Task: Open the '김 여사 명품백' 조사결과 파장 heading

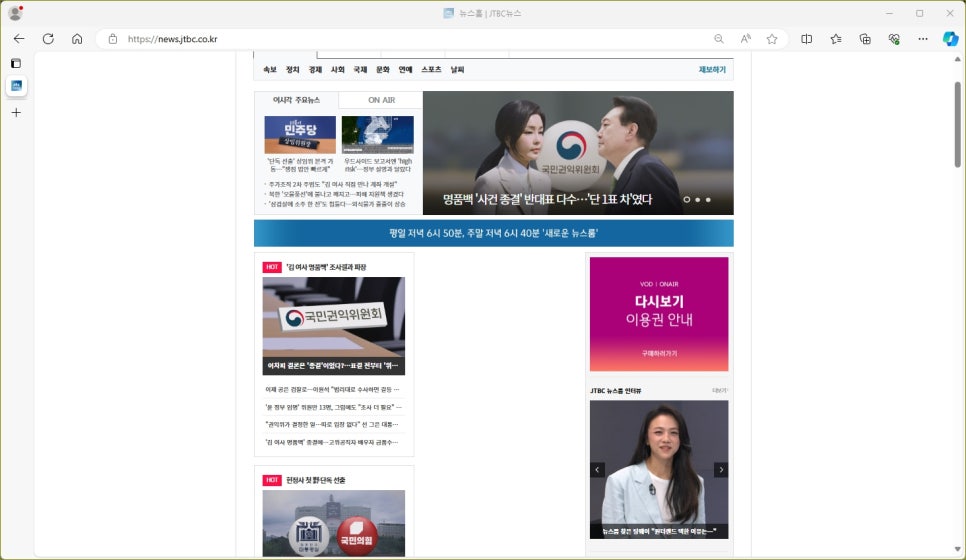Action: point(327,267)
